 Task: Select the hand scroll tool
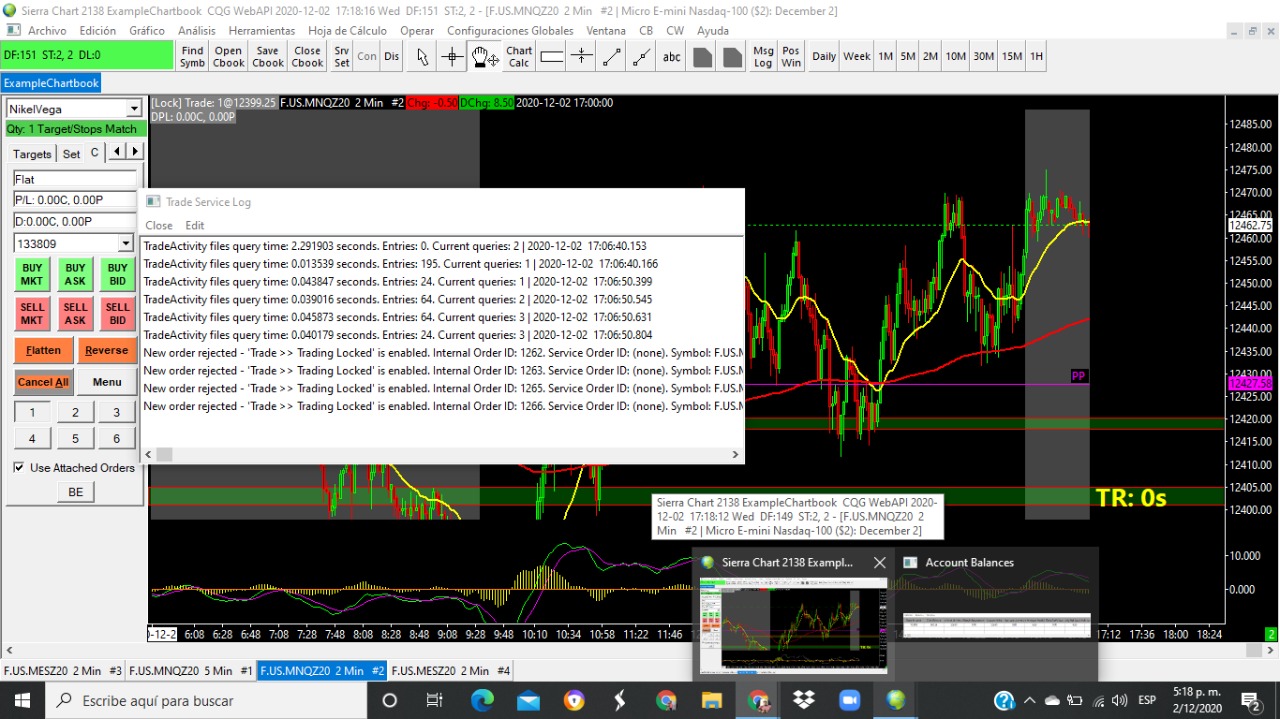[484, 57]
